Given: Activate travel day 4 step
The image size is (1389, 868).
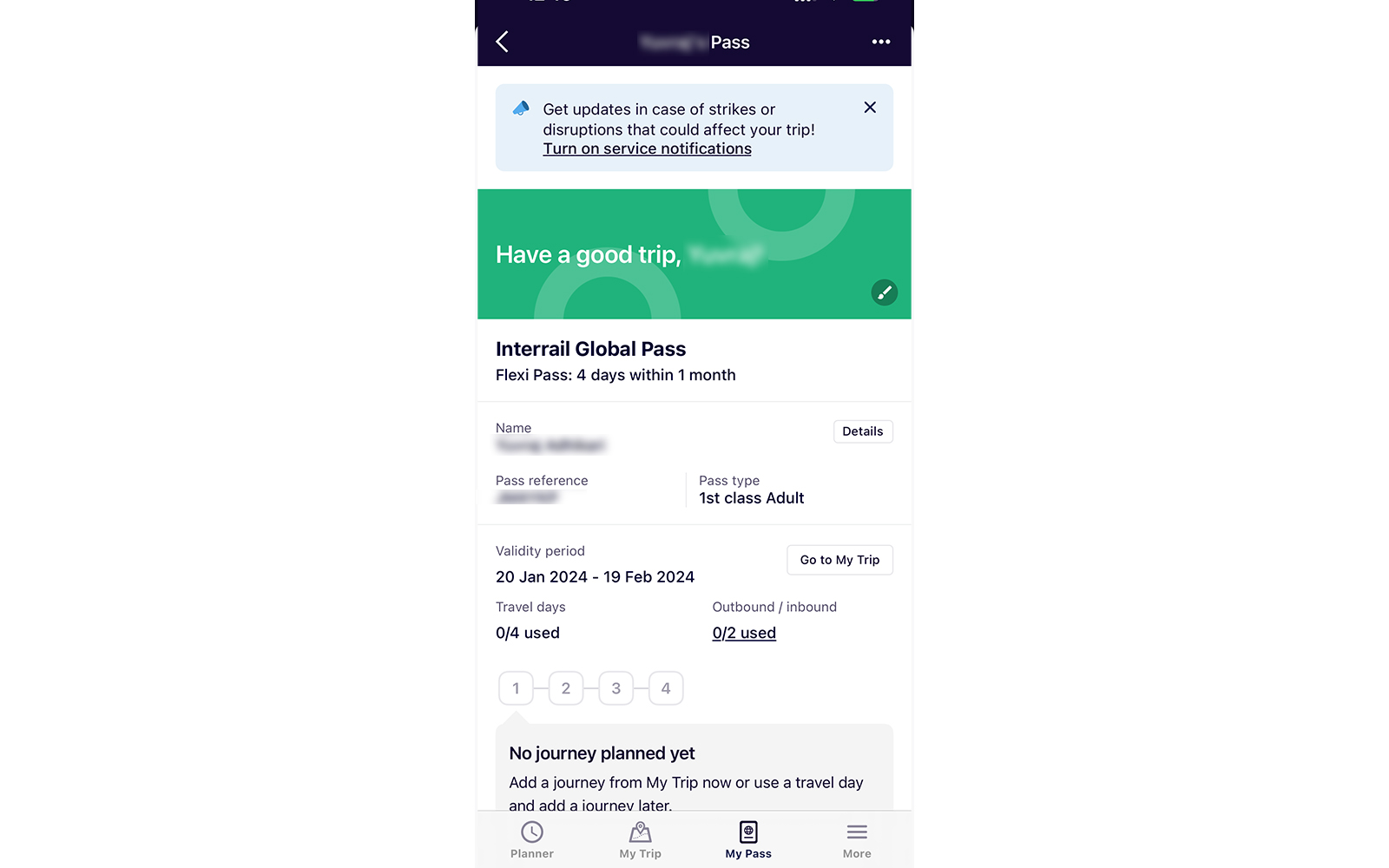Looking at the screenshot, I should pos(666,687).
